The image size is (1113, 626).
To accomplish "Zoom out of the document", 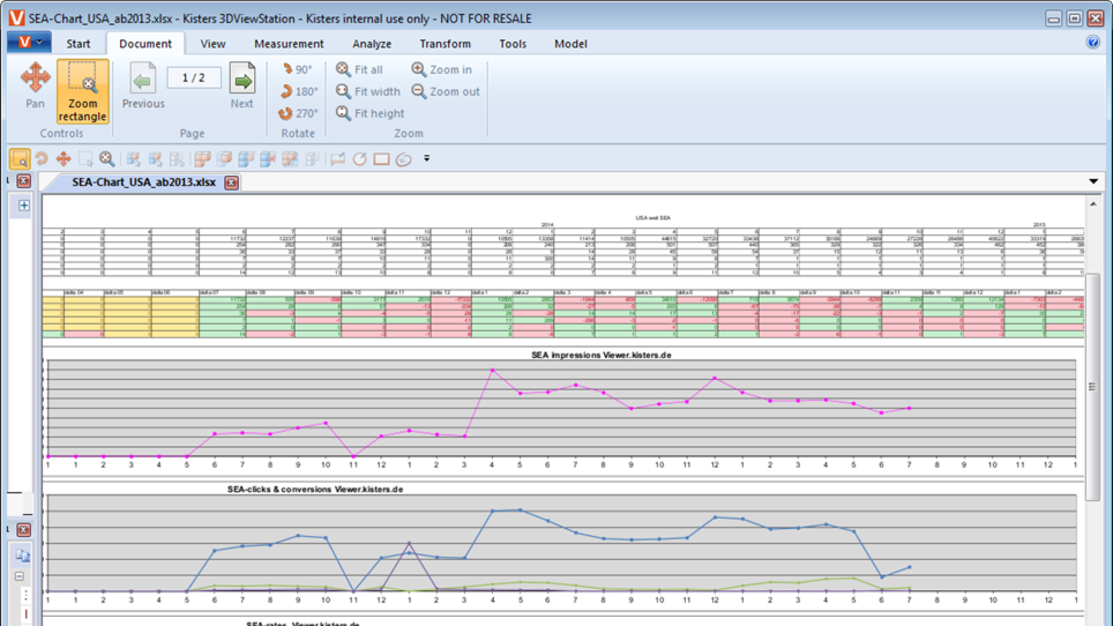I will click(x=446, y=92).
